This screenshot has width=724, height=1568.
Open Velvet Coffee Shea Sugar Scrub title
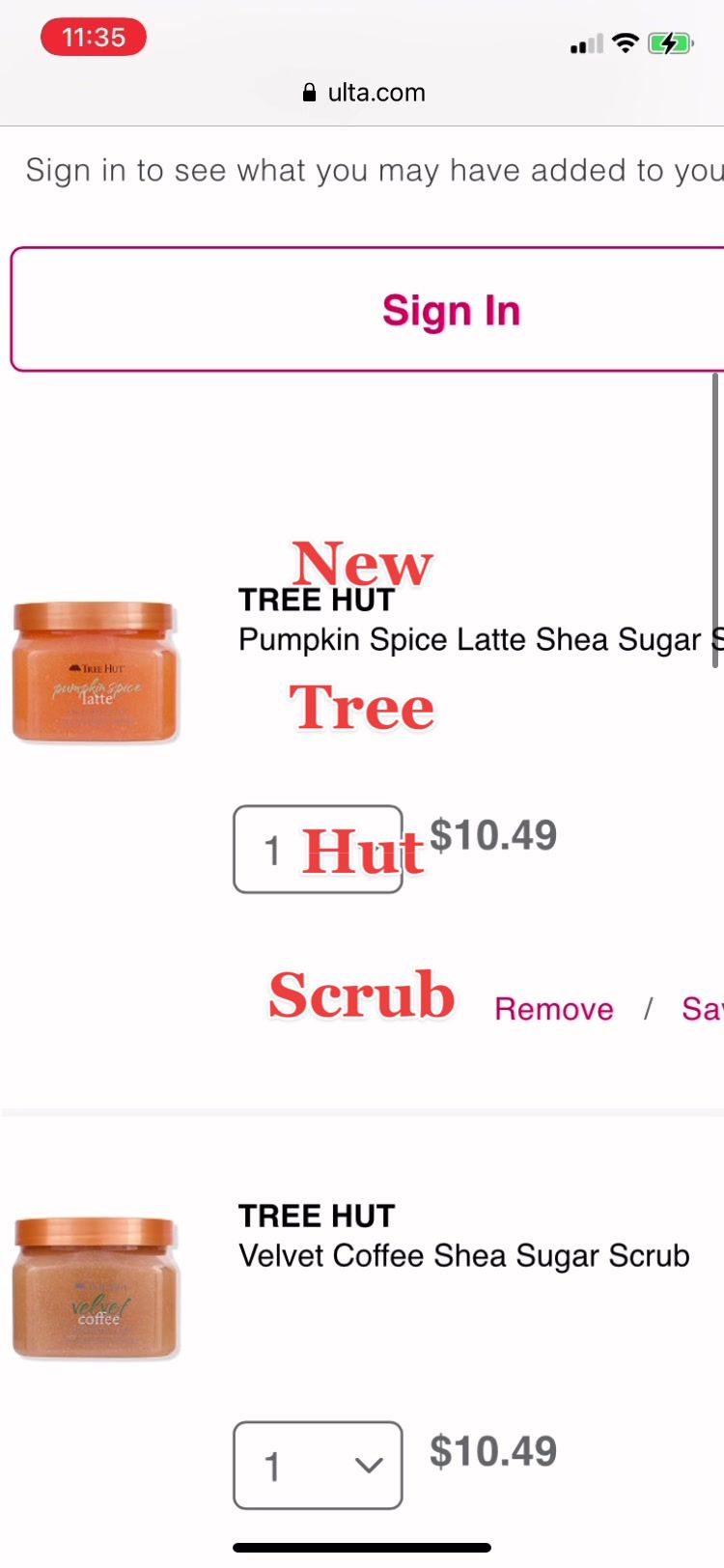pyautogui.click(x=464, y=1255)
